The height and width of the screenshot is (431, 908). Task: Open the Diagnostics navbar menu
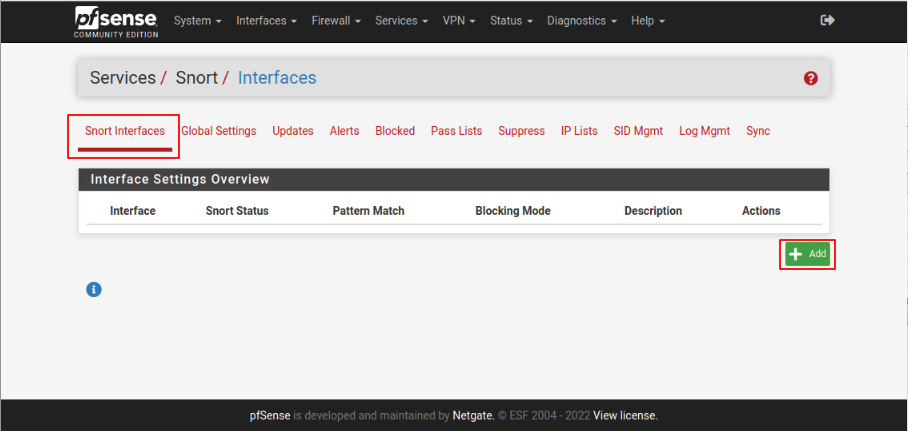tap(582, 21)
